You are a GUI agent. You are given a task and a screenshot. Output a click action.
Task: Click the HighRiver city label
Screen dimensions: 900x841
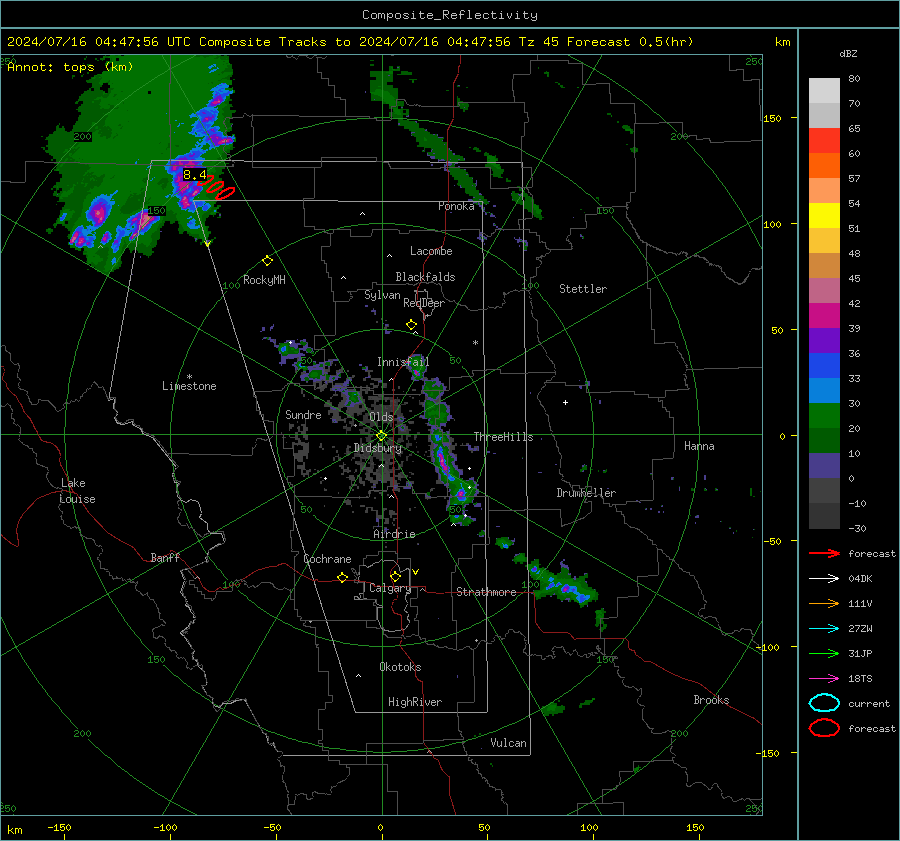tap(415, 702)
